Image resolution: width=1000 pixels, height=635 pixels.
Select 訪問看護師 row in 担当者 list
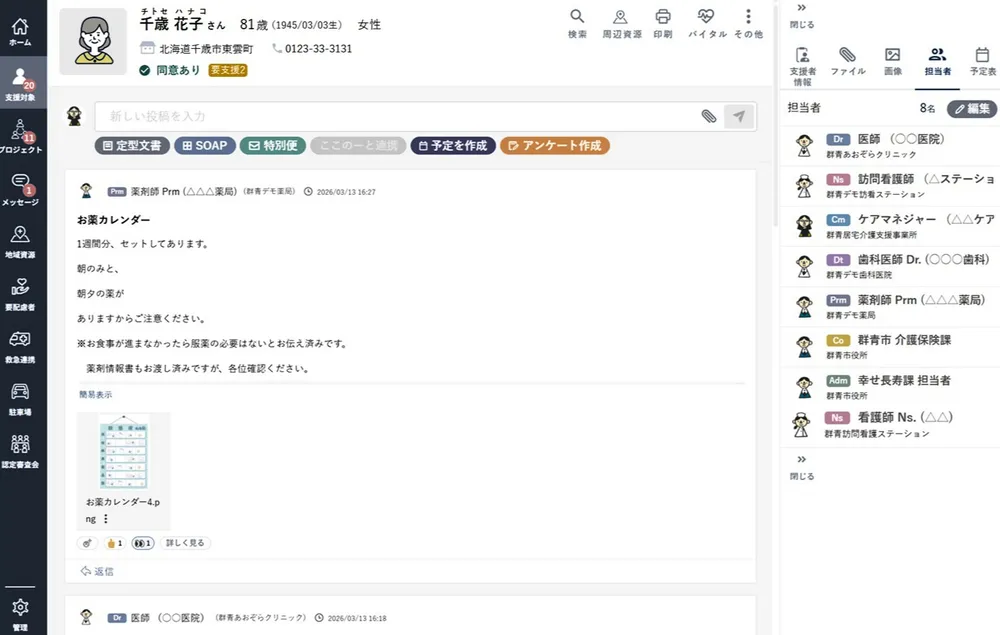coord(891,186)
